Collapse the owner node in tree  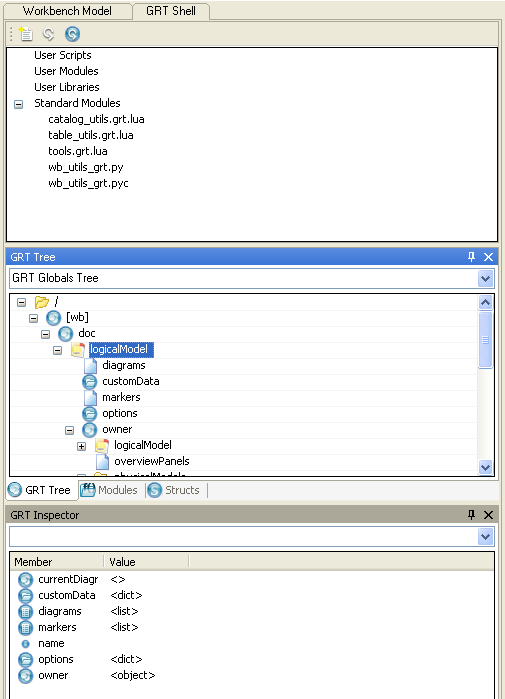coord(70,431)
